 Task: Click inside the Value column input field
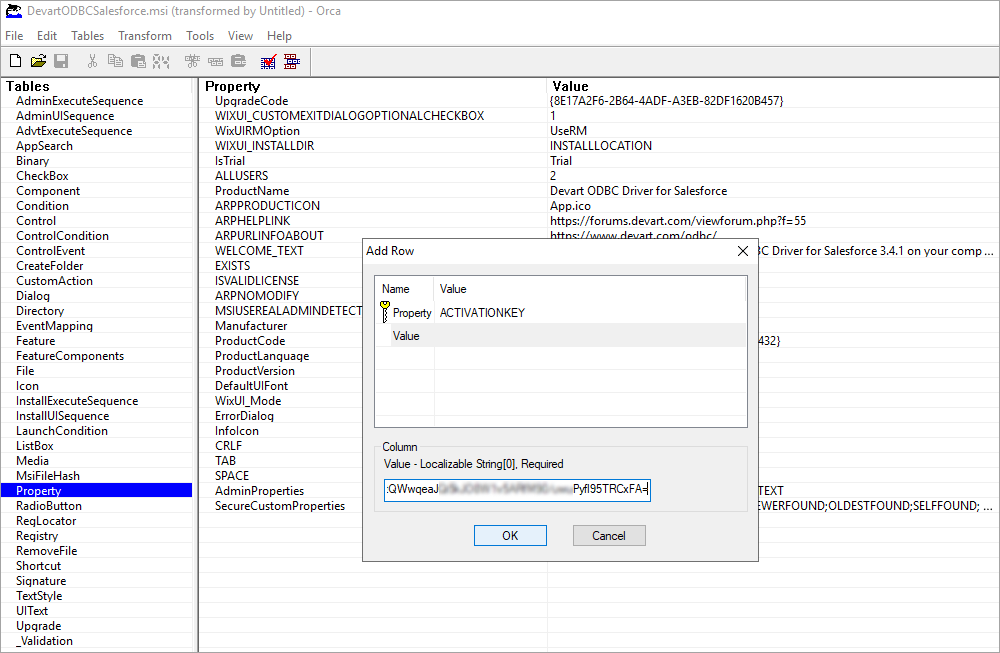point(515,490)
